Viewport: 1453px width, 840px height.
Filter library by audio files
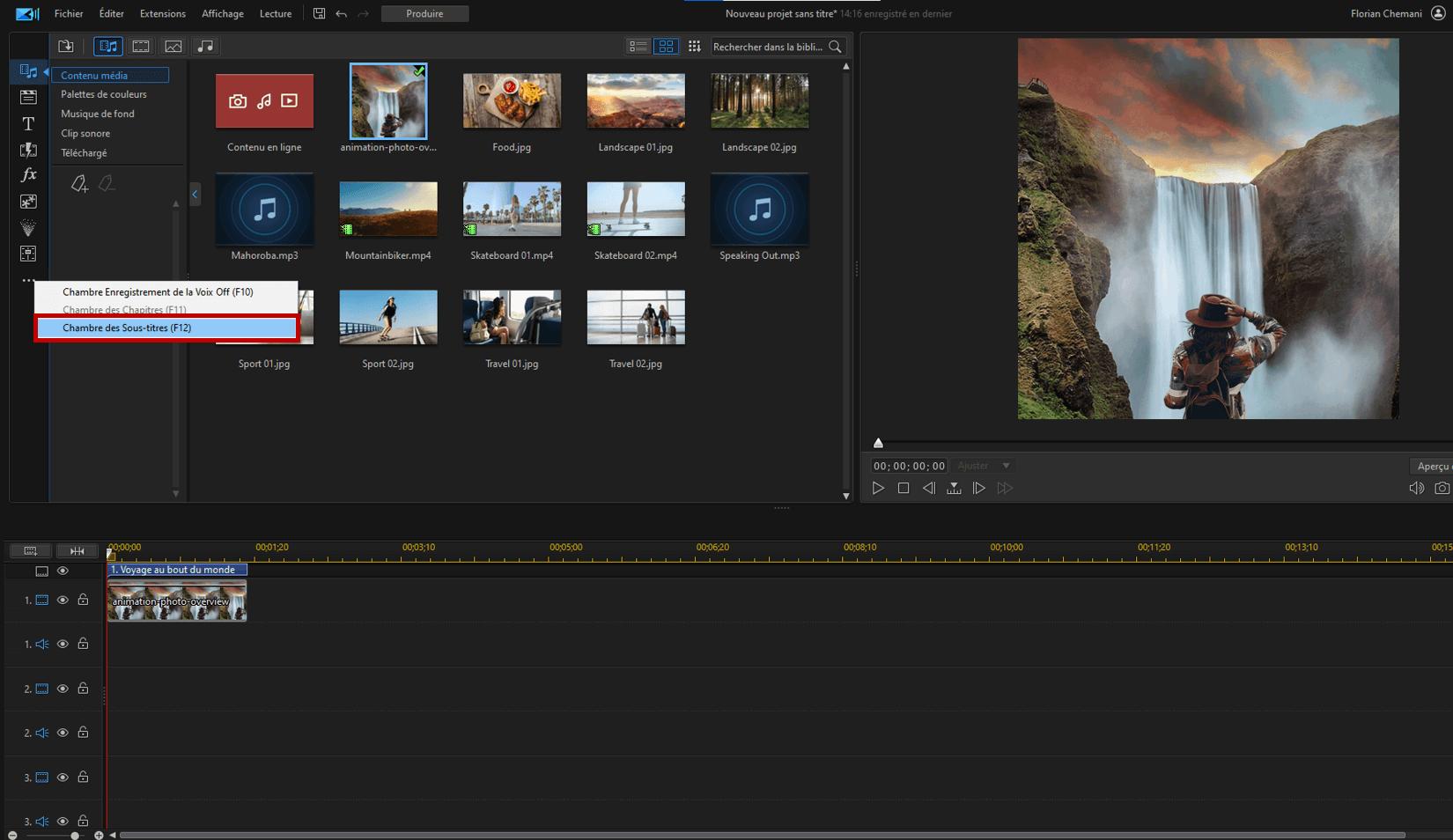(205, 46)
